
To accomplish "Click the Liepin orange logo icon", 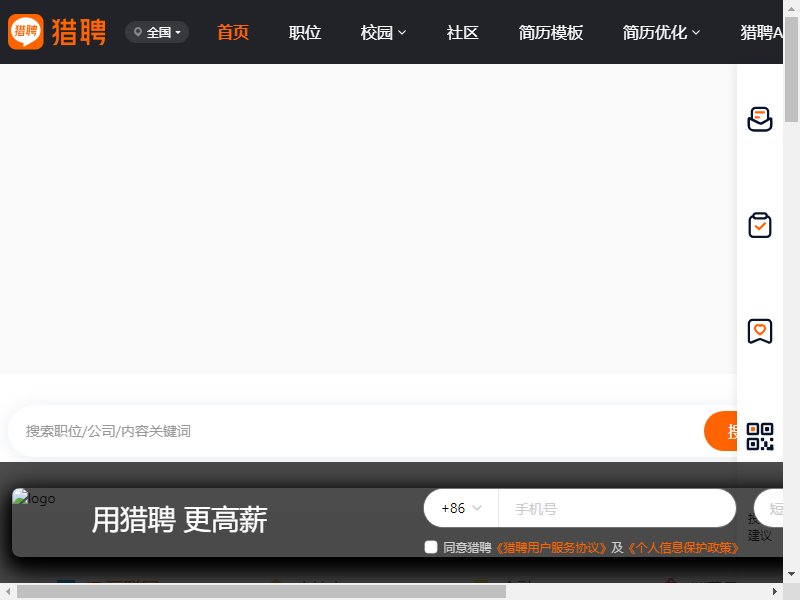I will click(x=26, y=32).
